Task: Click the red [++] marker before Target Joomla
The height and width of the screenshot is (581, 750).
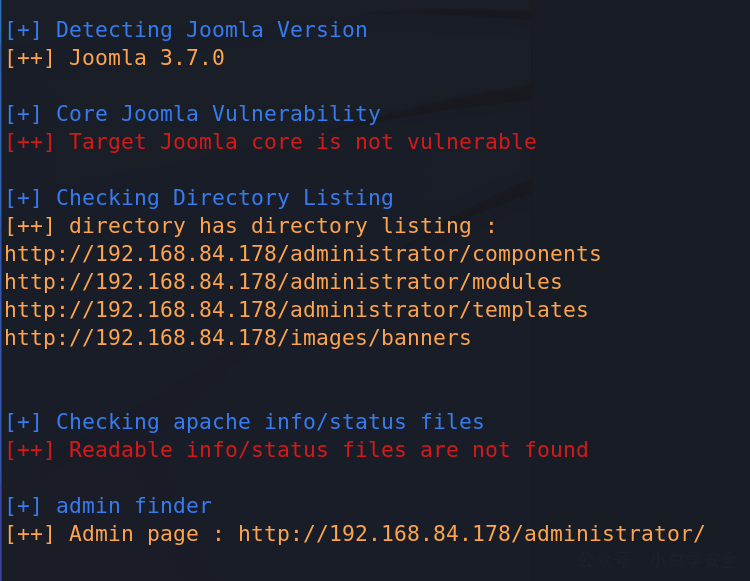Action: (30, 142)
